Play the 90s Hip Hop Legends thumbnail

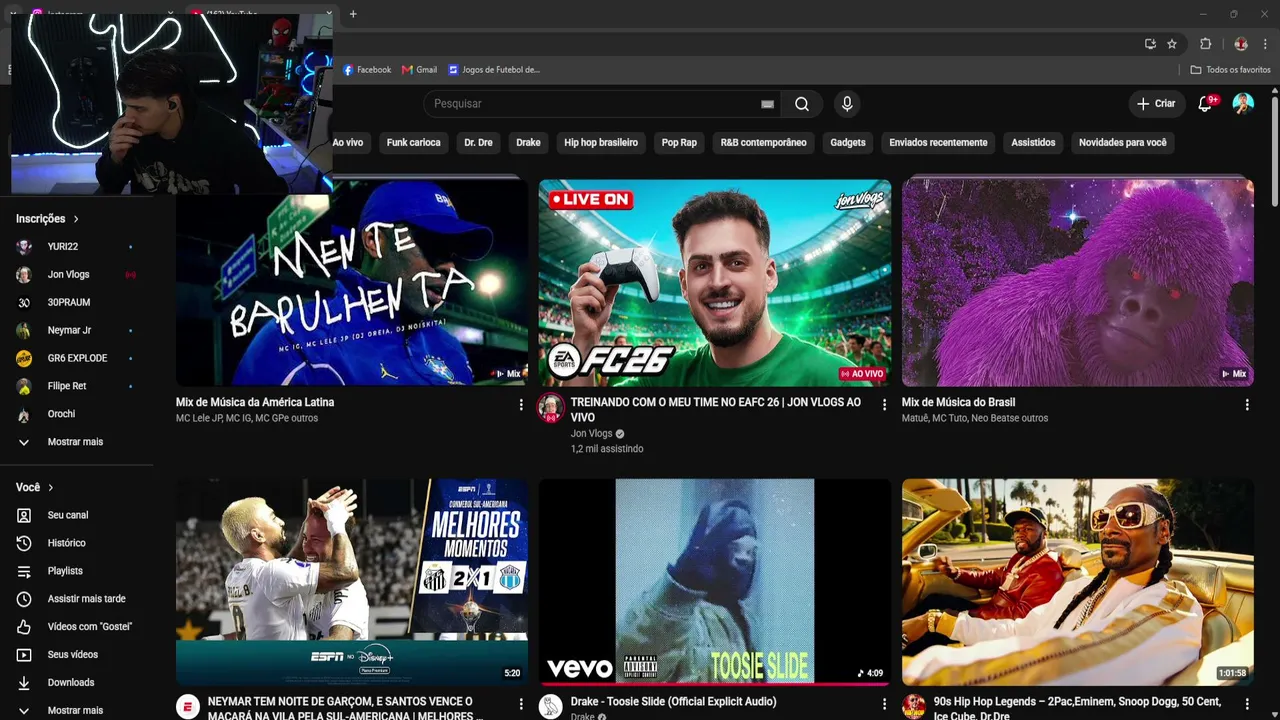(1078, 582)
